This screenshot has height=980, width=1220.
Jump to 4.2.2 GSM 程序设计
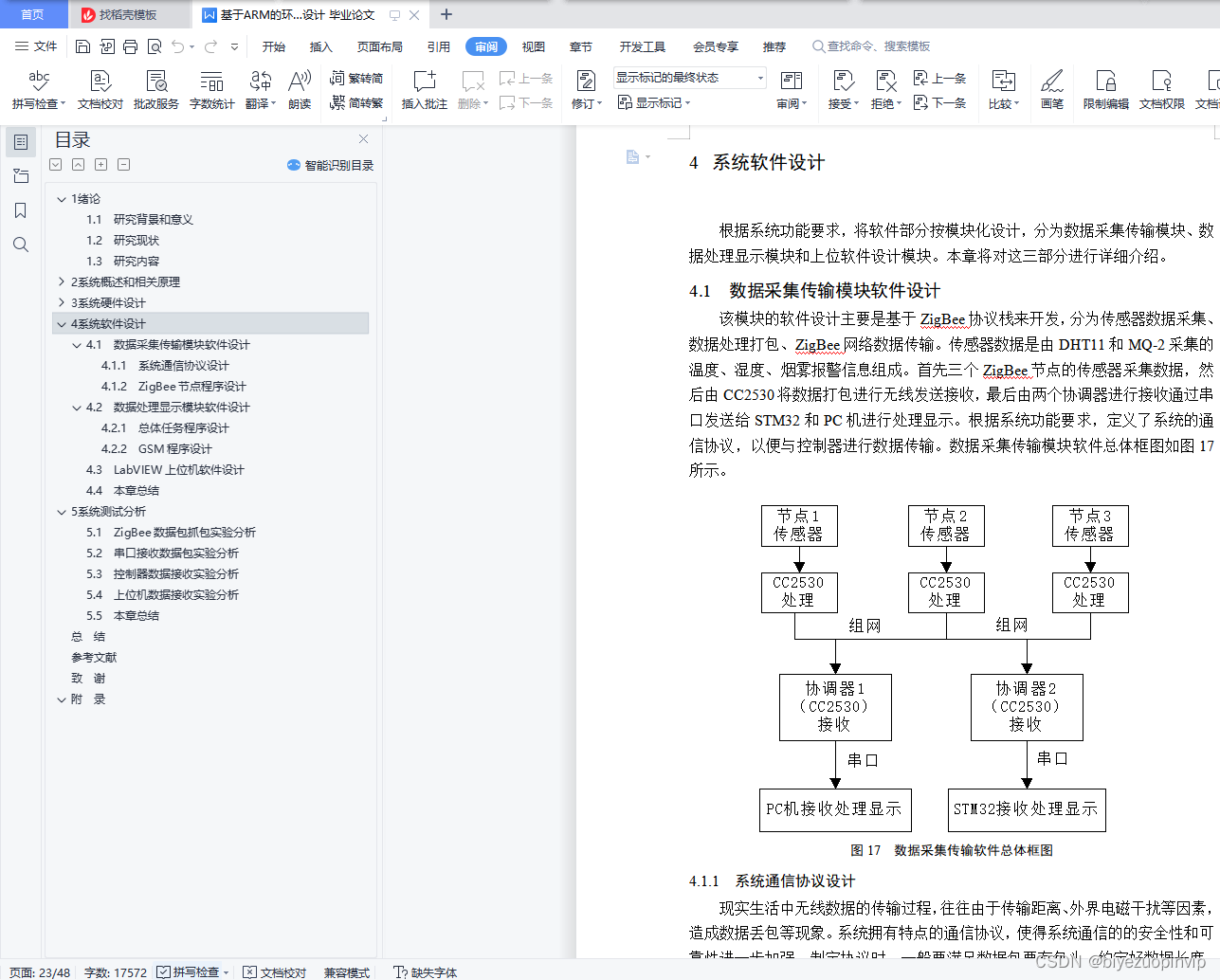tap(156, 449)
